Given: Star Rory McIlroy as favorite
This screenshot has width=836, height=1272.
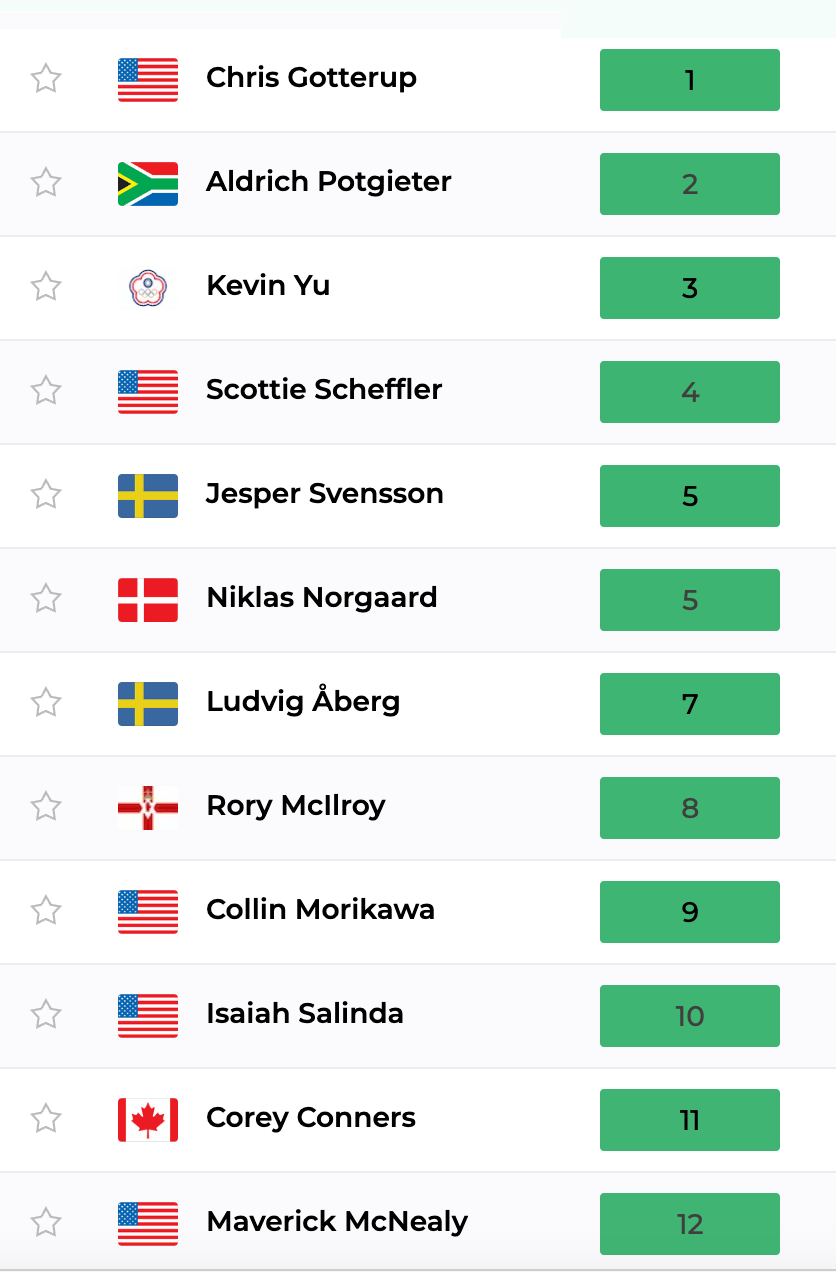Looking at the screenshot, I should tap(46, 806).
